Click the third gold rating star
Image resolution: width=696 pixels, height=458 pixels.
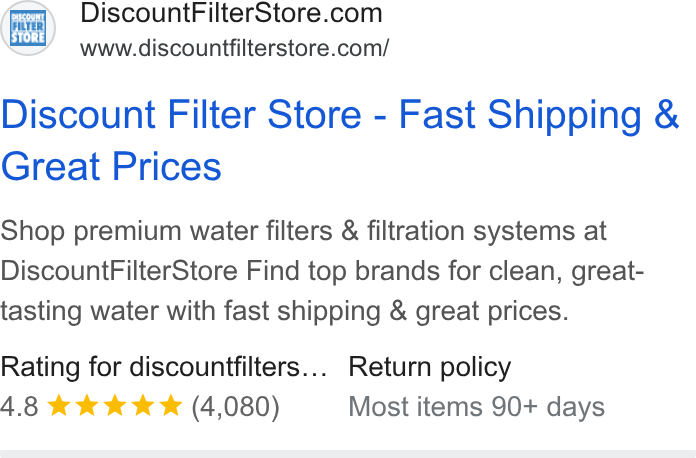point(115,406)
